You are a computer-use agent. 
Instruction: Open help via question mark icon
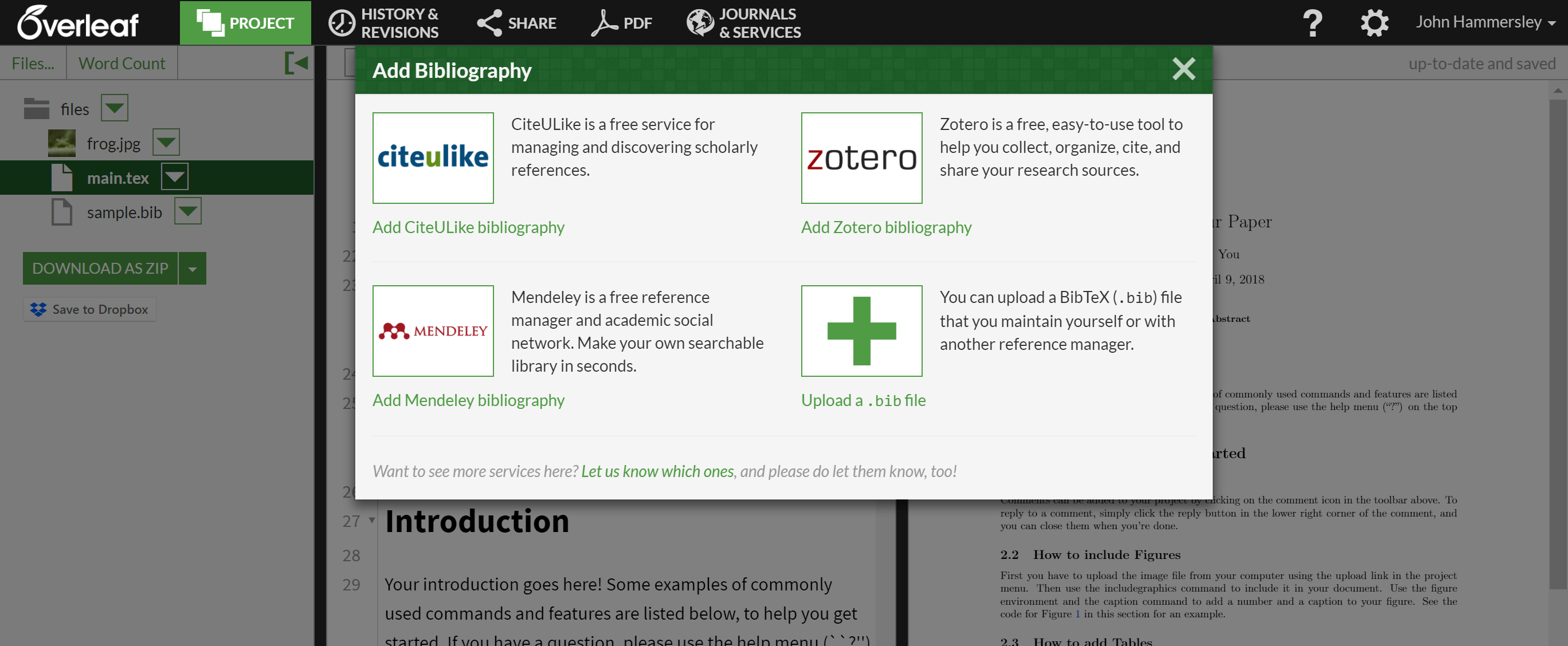[1312, 23]
